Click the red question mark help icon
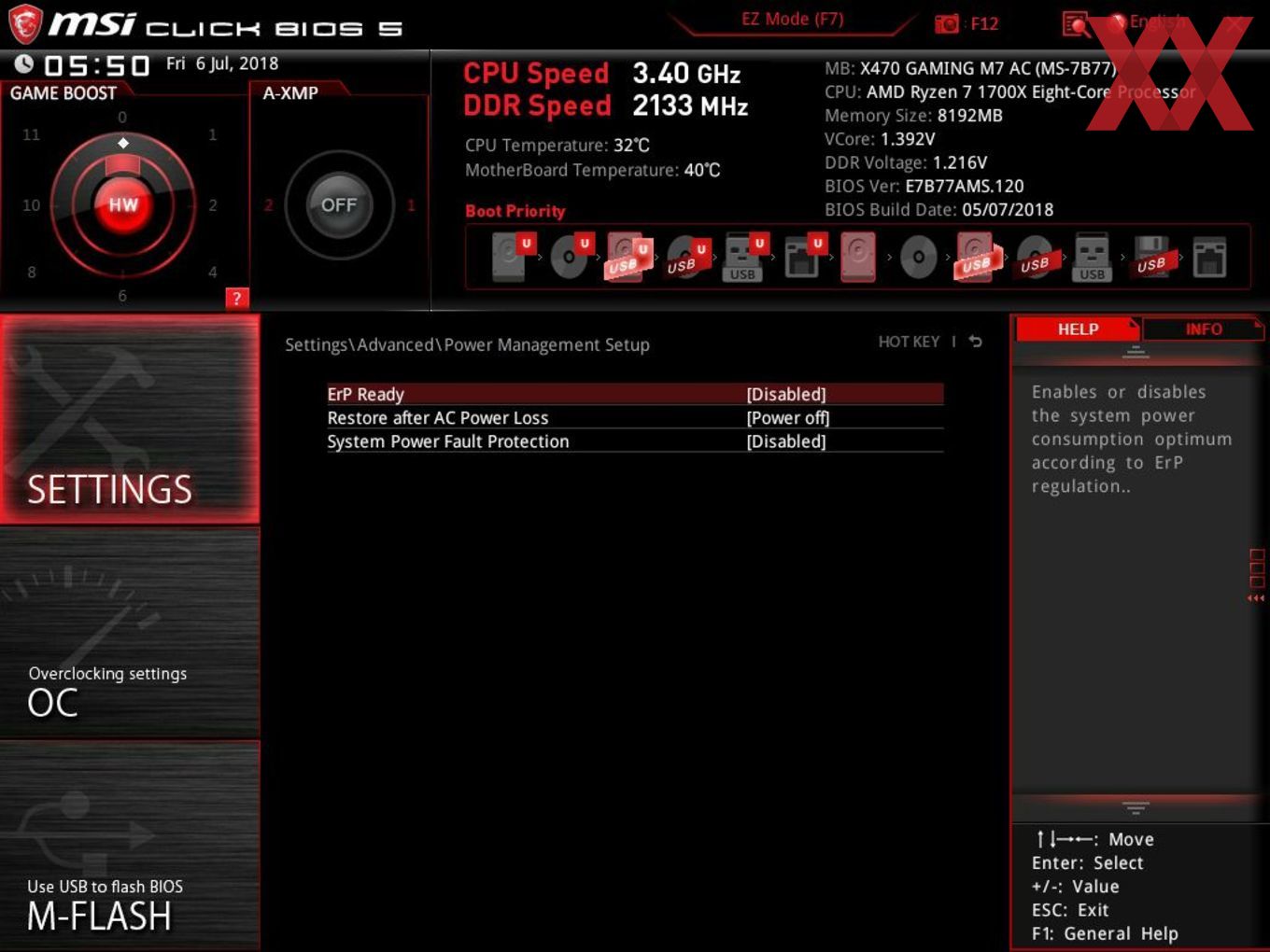Screen dimensions: 1270x952 click(237, 298)
